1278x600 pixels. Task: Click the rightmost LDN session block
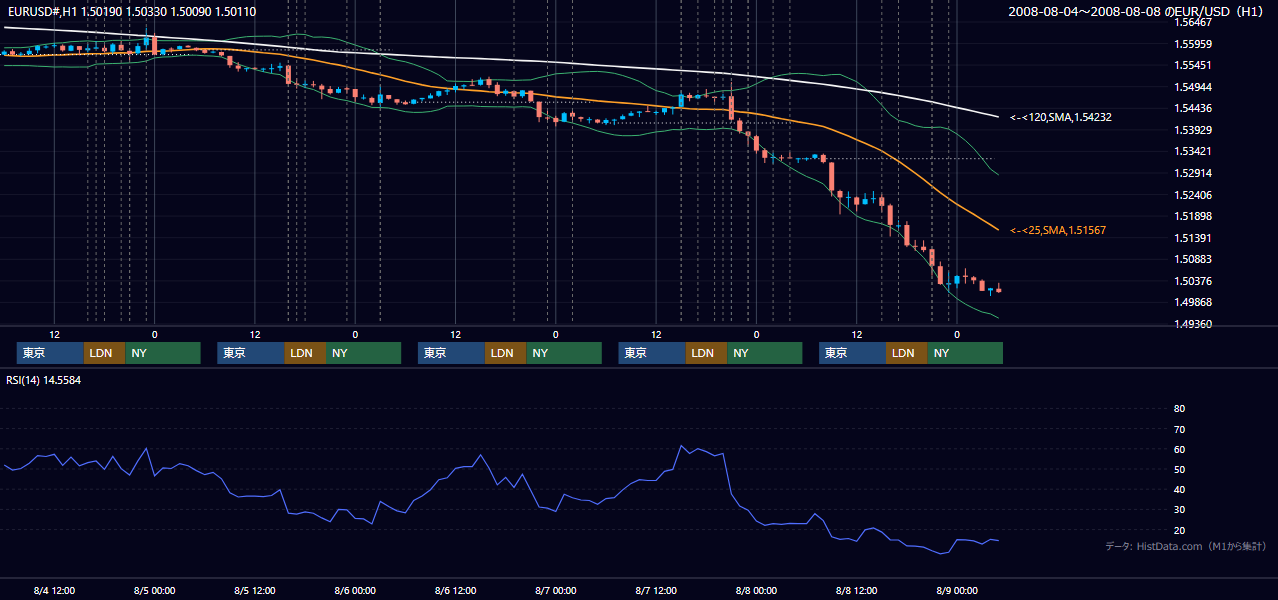906,353
